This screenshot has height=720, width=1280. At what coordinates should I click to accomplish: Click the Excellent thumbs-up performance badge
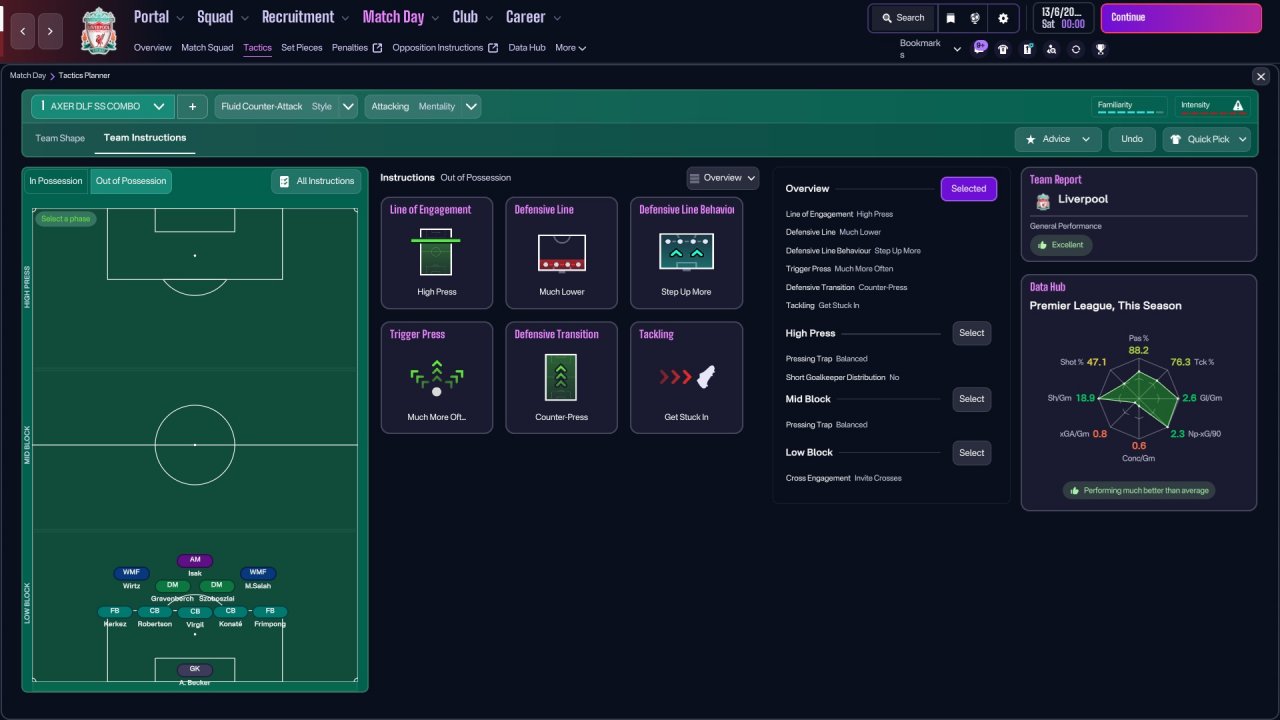[1061, 245]
